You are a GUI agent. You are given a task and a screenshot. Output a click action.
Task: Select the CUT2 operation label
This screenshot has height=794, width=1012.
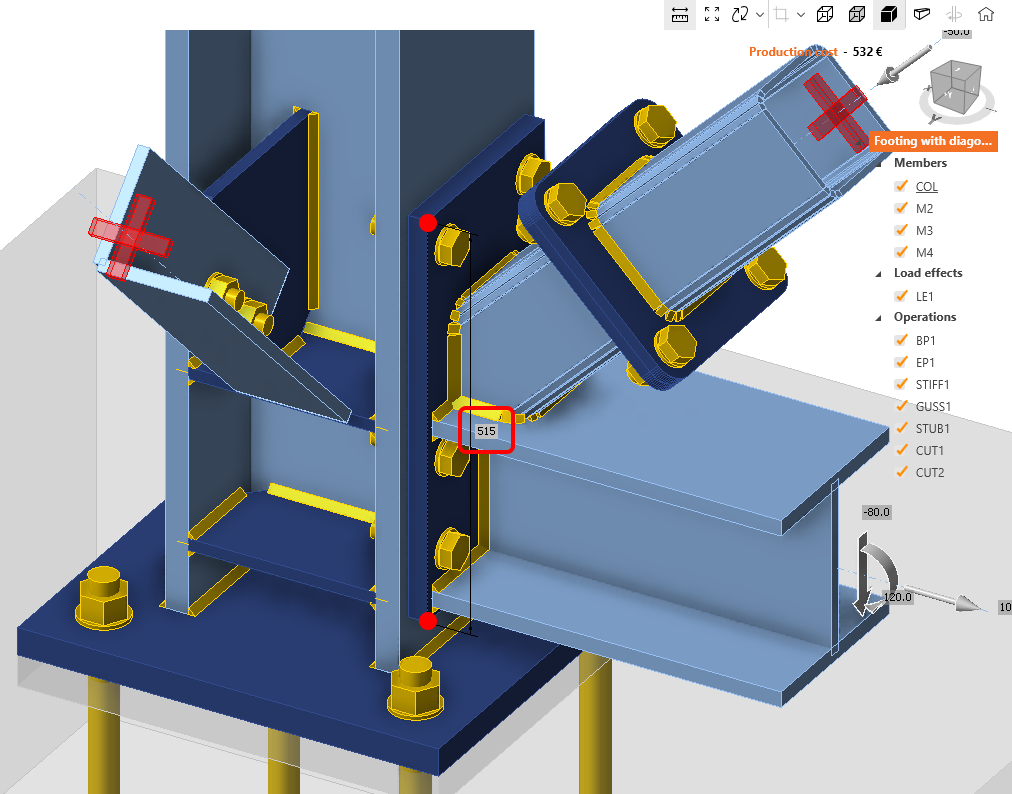click(x=929, y=473)
